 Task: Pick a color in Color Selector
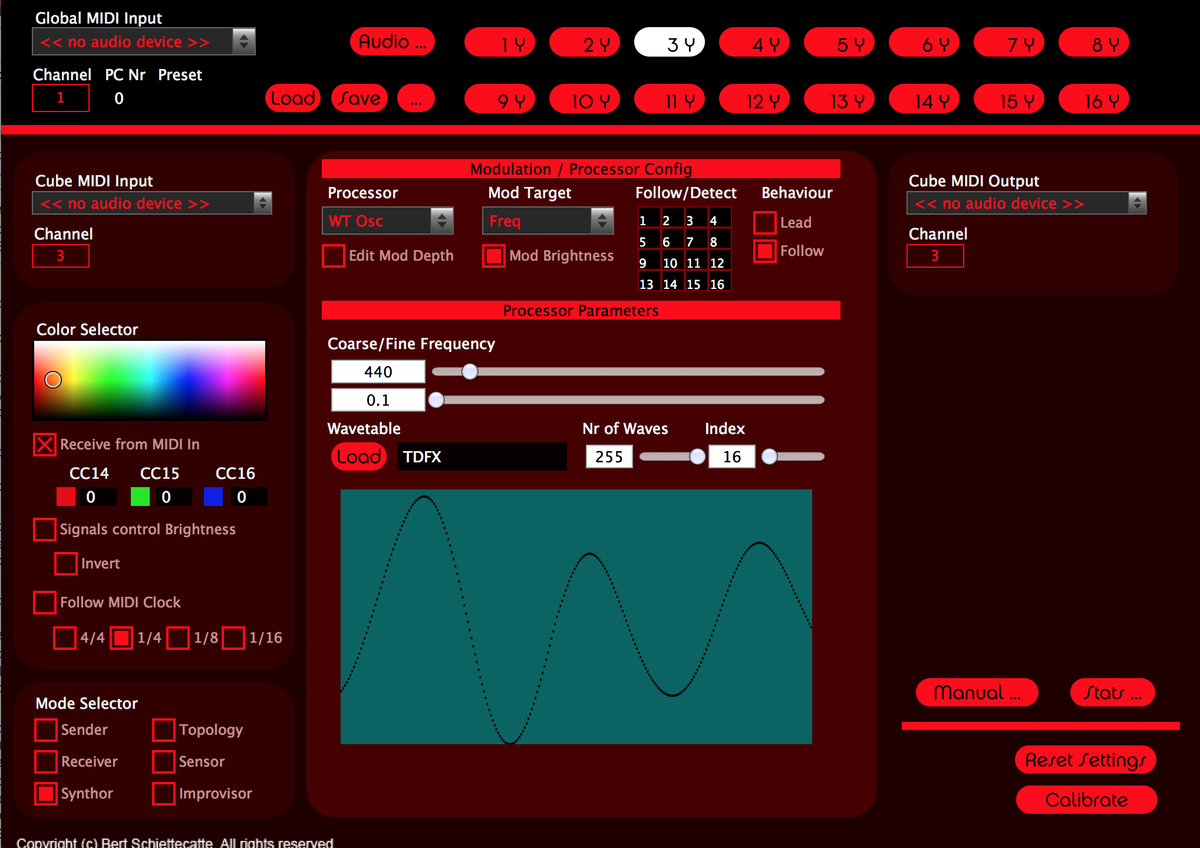pyautogui.click(x=150, y=380)
